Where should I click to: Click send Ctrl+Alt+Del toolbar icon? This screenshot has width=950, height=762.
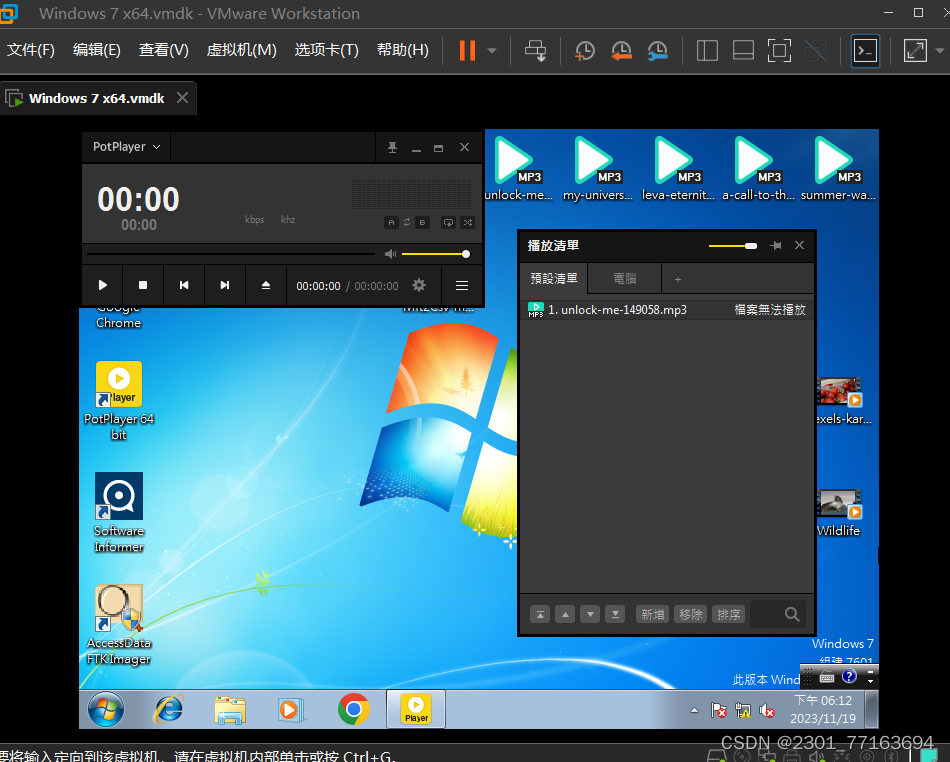[x=536, y=51]
